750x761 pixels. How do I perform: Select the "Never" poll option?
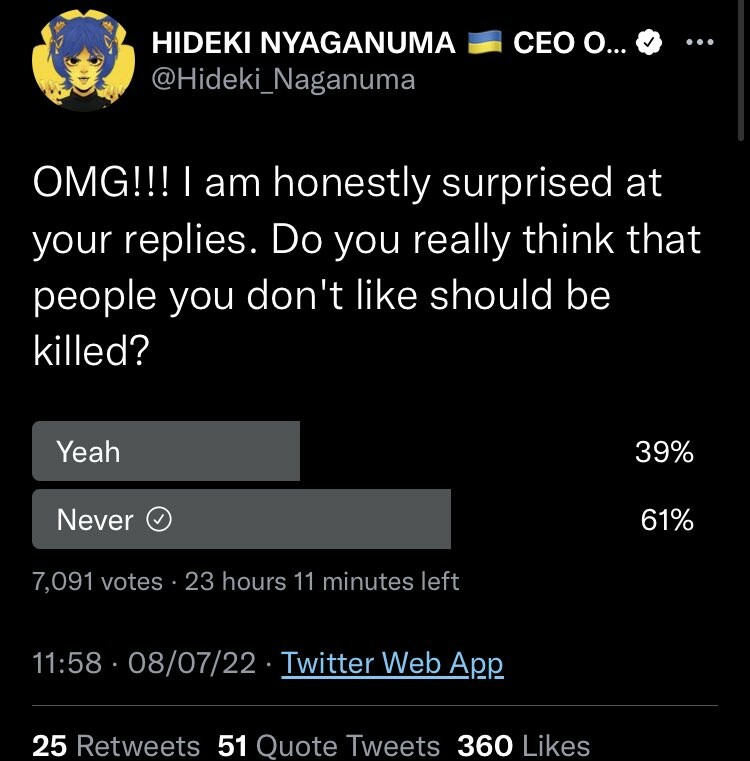[241, 520]
